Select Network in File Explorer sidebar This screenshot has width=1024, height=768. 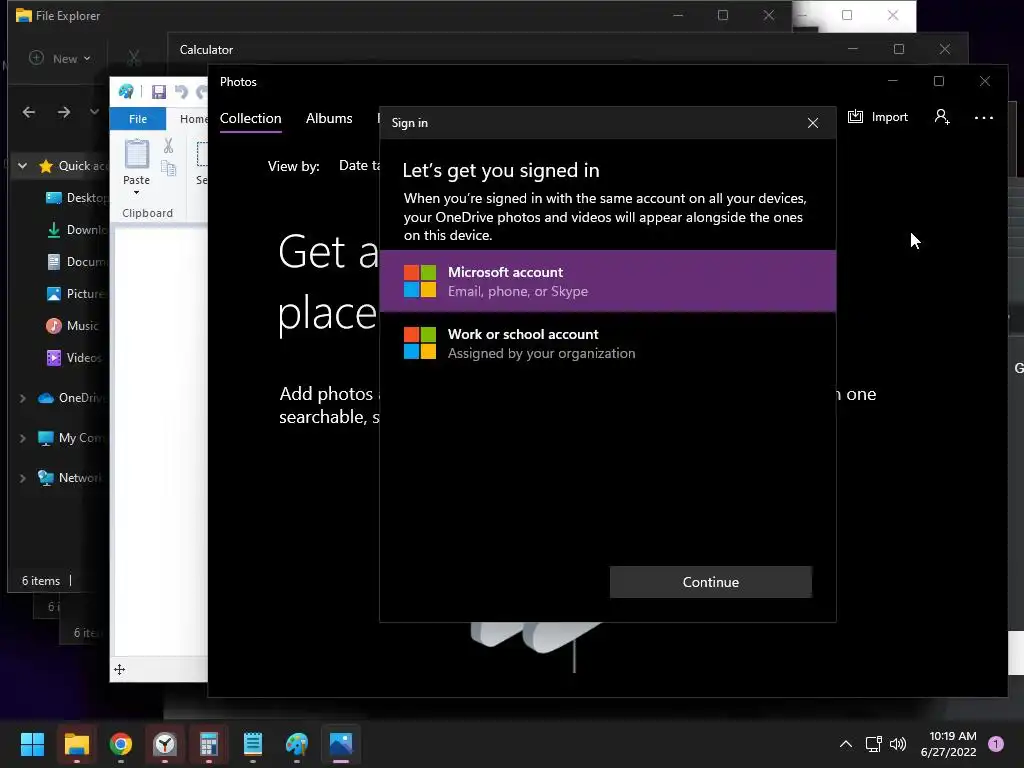(72, 478)
